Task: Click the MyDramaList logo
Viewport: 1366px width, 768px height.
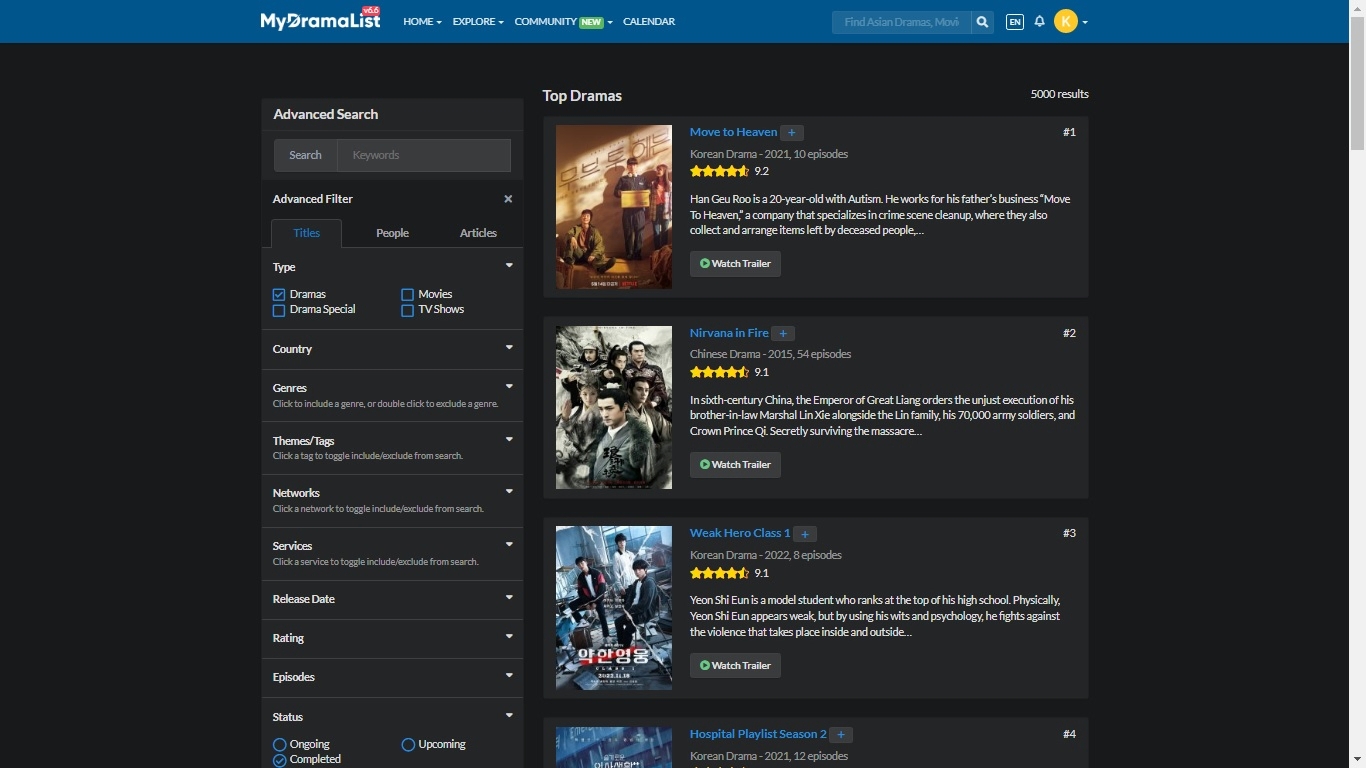Action: (x=320, y=20)
